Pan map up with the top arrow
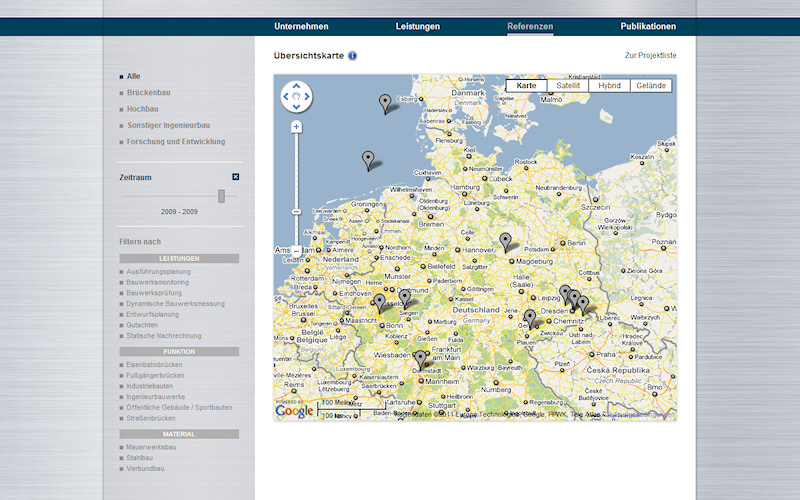Viewport: 800px width, 500px height. click(296, 86)
